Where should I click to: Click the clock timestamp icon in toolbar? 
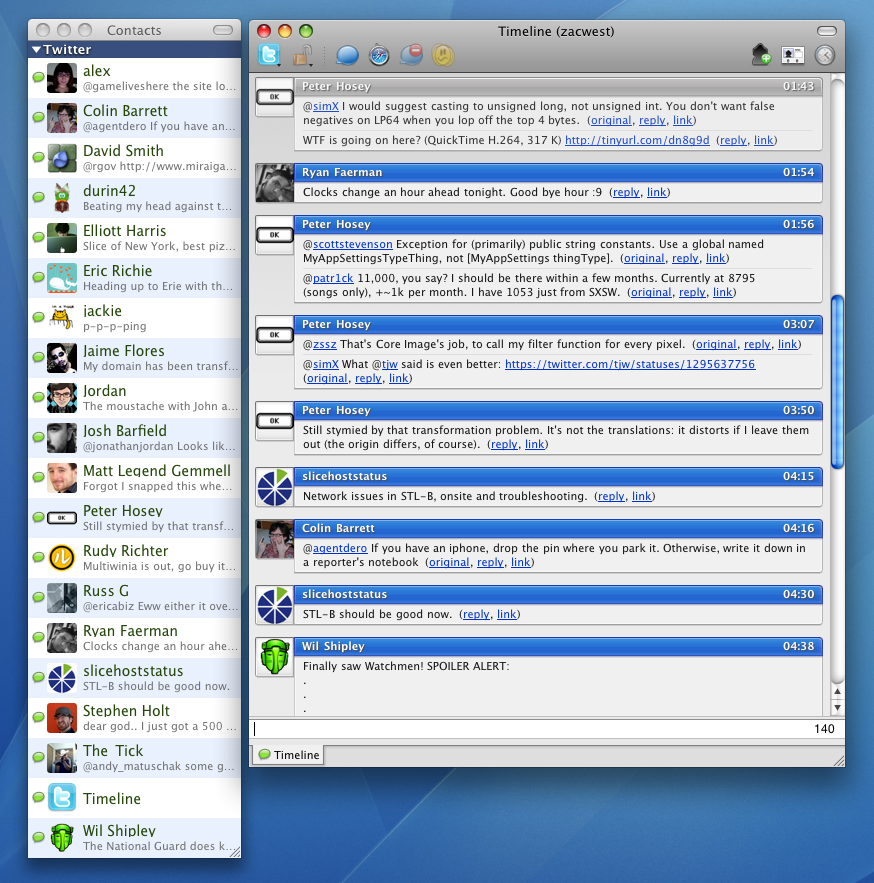click(824, 55)
